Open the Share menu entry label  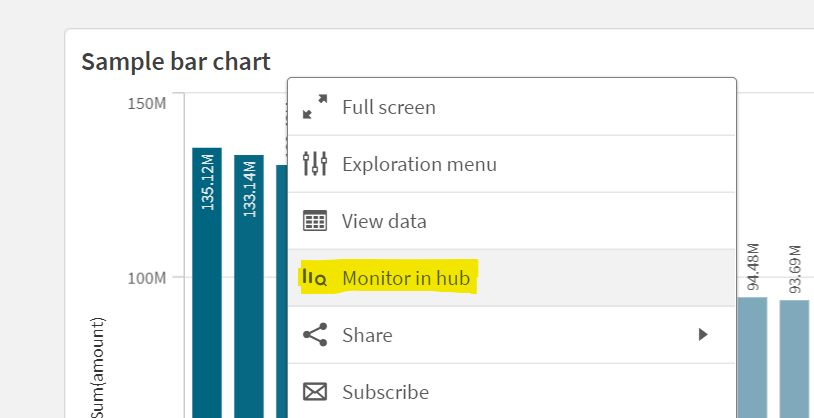point(367,335)
